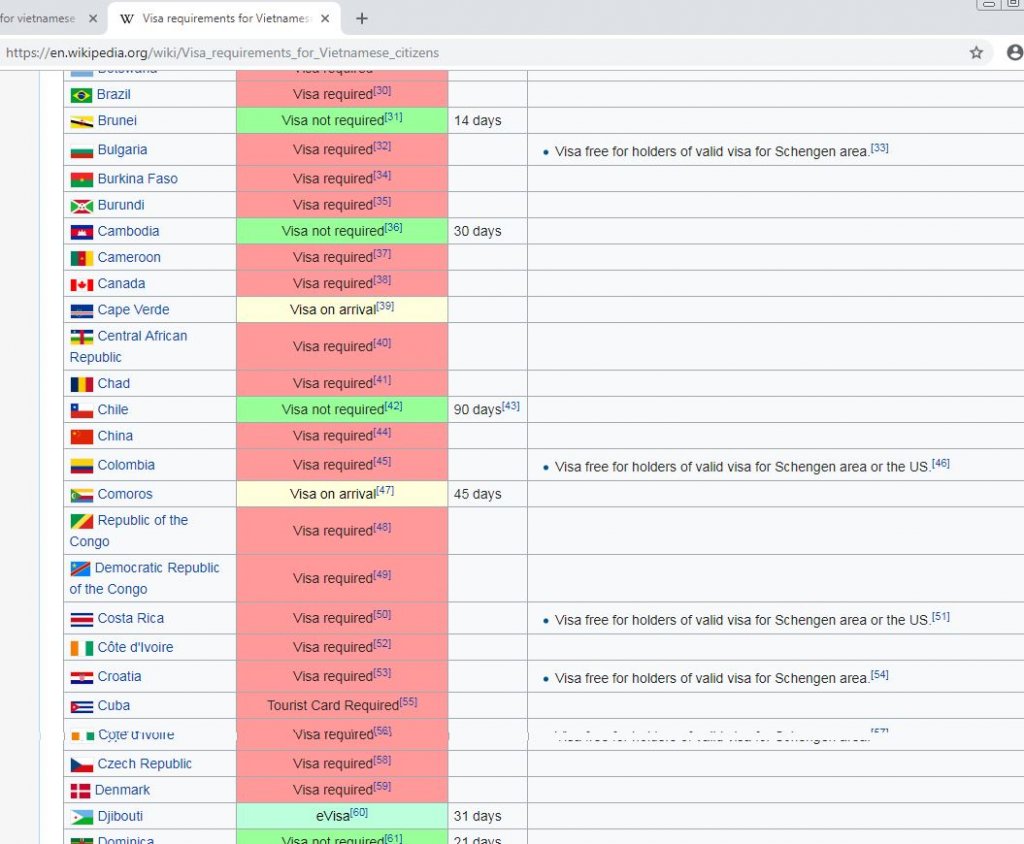This screenshot has height=844, width=1024.
Task: Click the Cambodia flag icon
Action: pyautogui.click(x=82, y=233)
